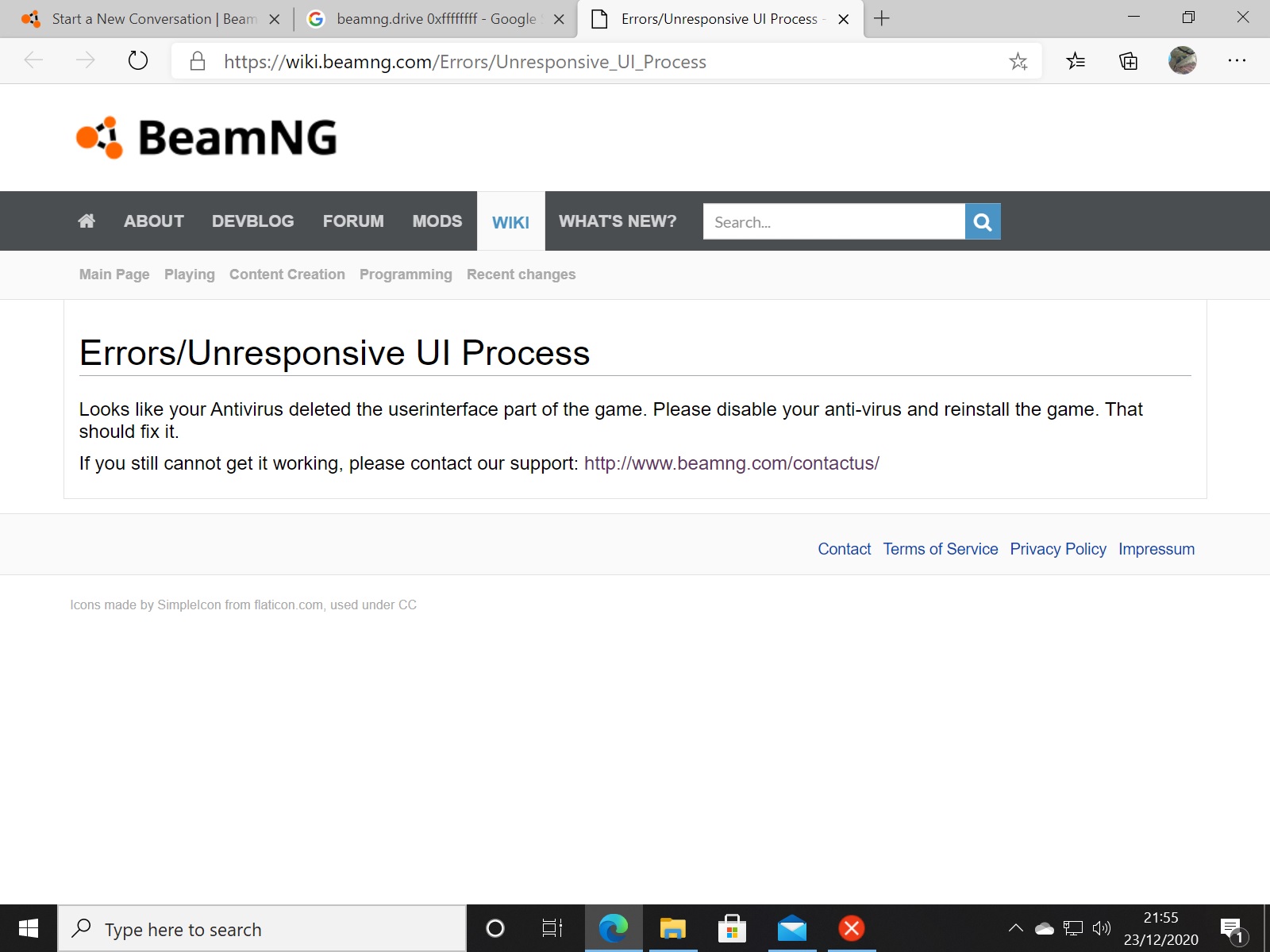The width and height of the screenshot is (1270, 952).
Task: Open the Playing wiki section
Action: tap(190, 274)
